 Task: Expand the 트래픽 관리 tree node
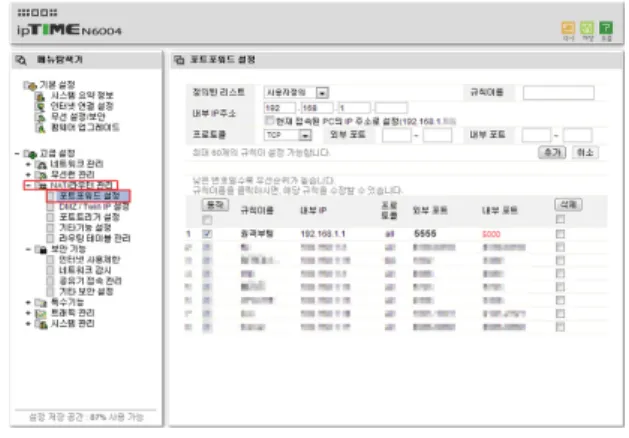[x=28, y=313]
